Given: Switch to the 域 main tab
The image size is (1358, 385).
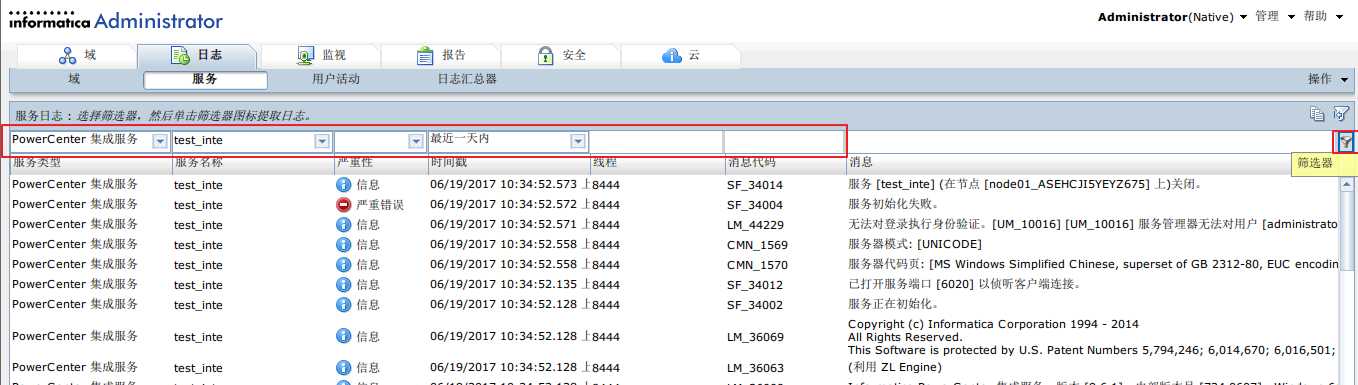Looking at the screenshot, I should 78,55.
